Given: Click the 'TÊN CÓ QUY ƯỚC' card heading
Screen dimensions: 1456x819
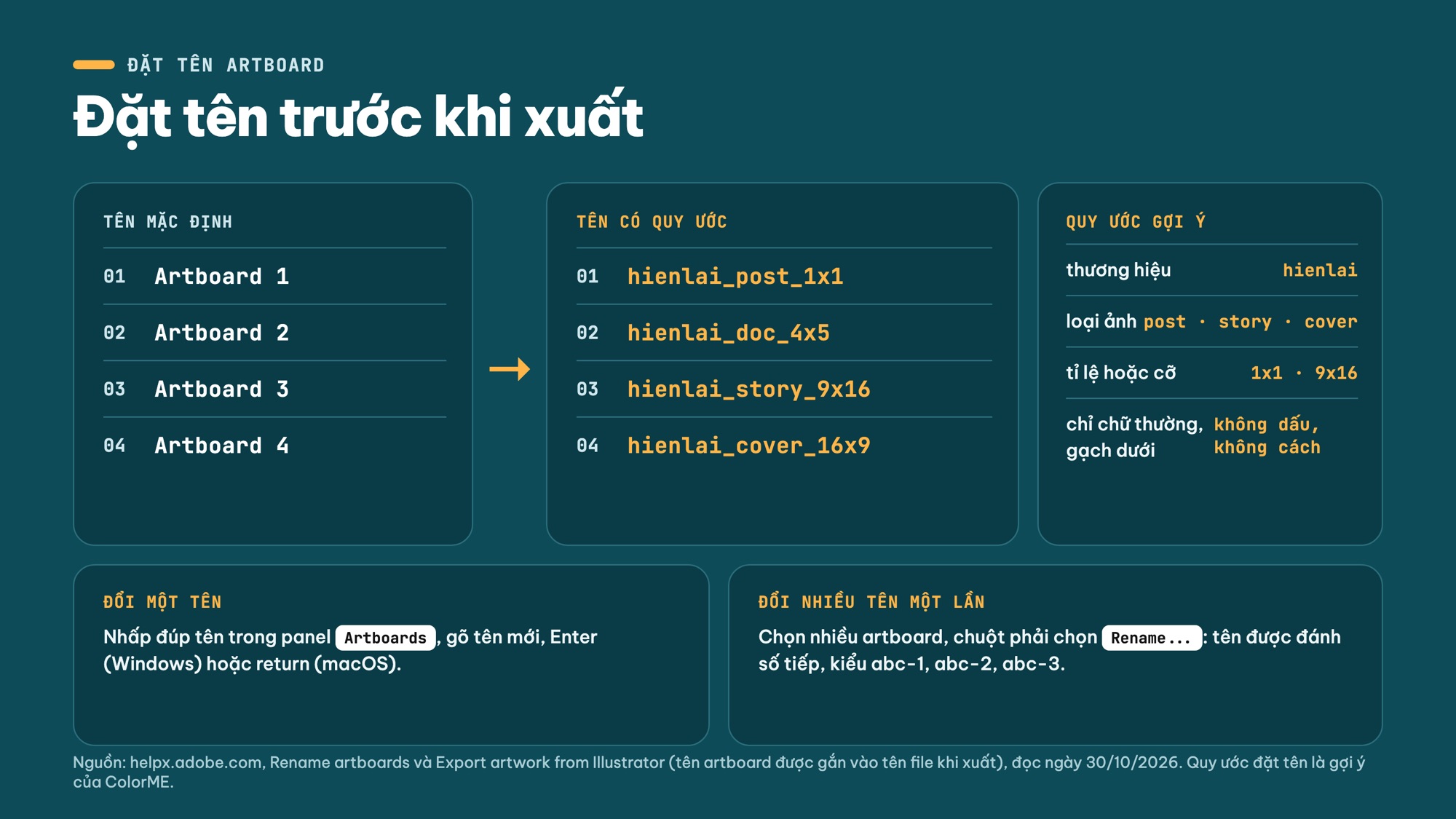Looking at the screenshot, I should pos(652,221).
